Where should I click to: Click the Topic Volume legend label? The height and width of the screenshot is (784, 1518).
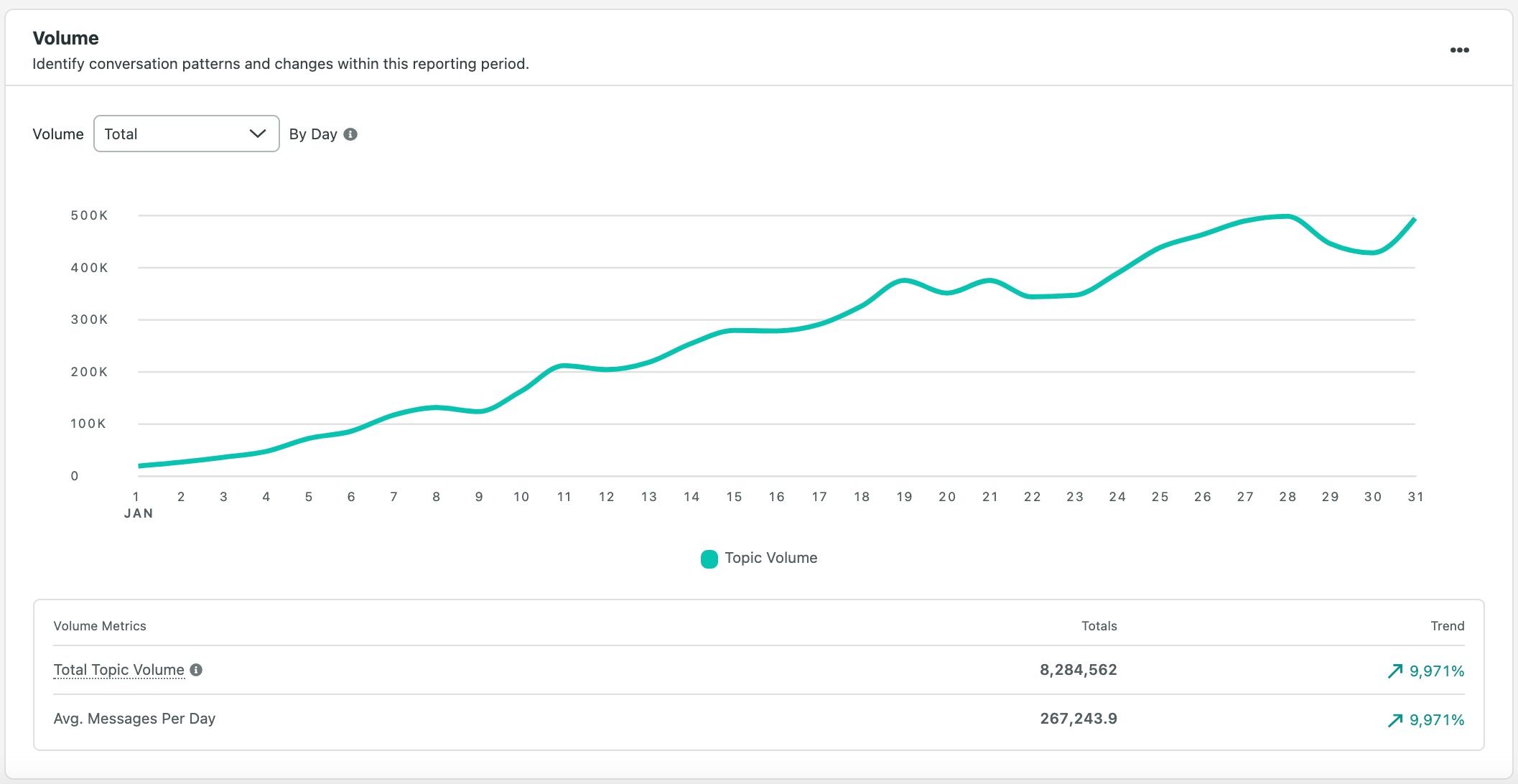click(770, 558)
